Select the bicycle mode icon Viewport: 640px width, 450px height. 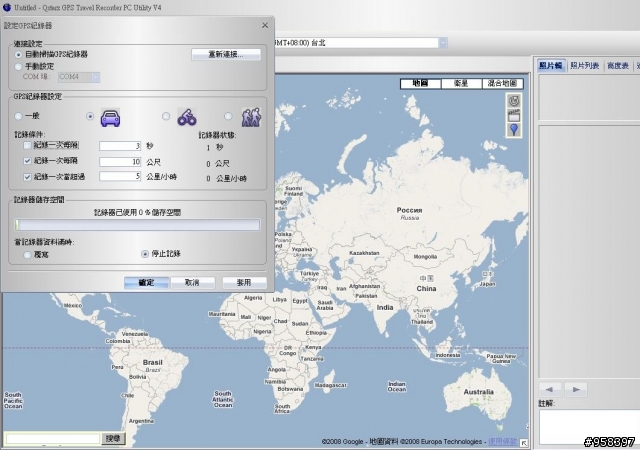tap(187, 117)
